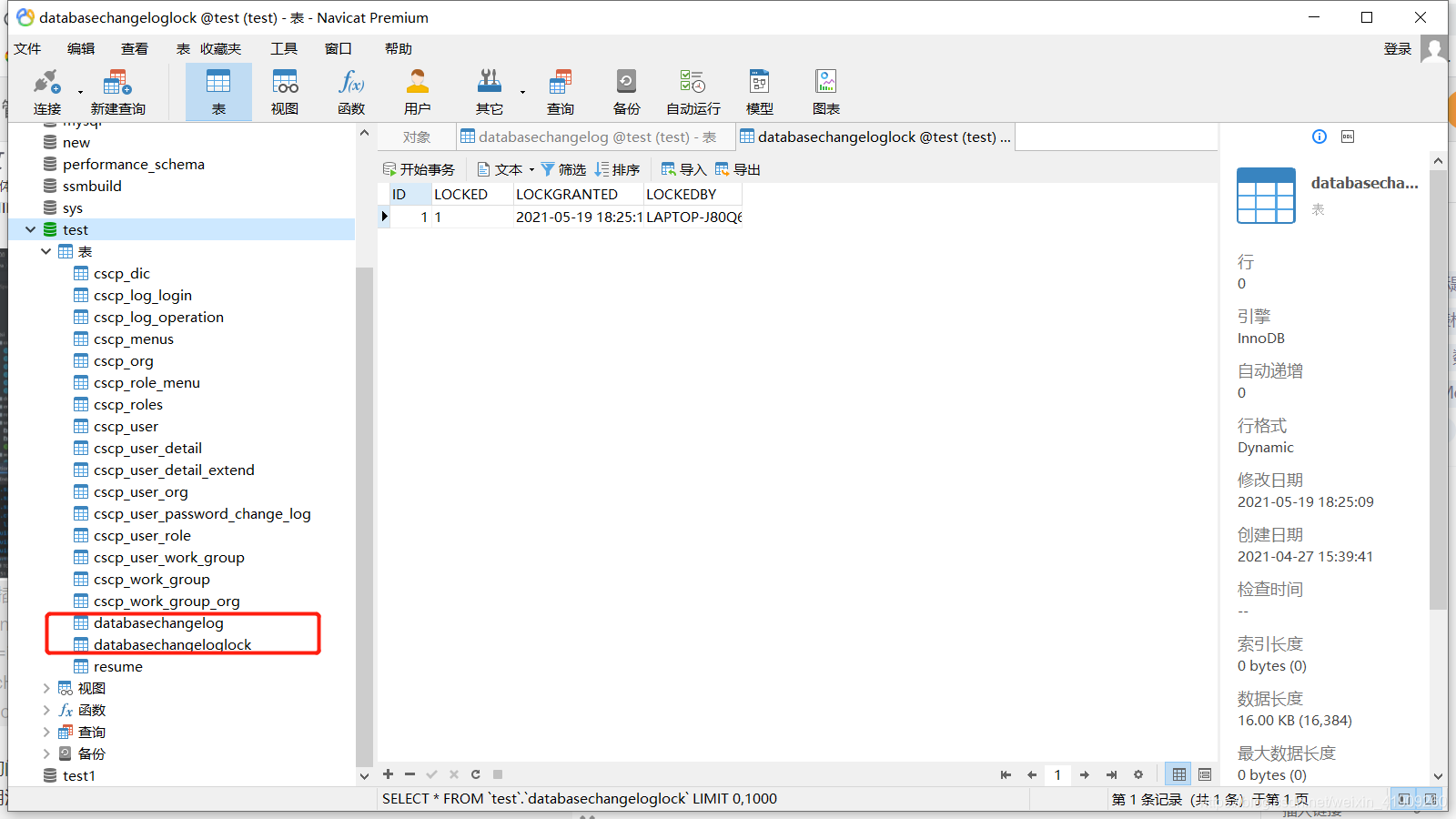Open the User (用户) toolbar icon
Image resolution: width=1456 pixels, height=819 pixels.
pos(418,92)
